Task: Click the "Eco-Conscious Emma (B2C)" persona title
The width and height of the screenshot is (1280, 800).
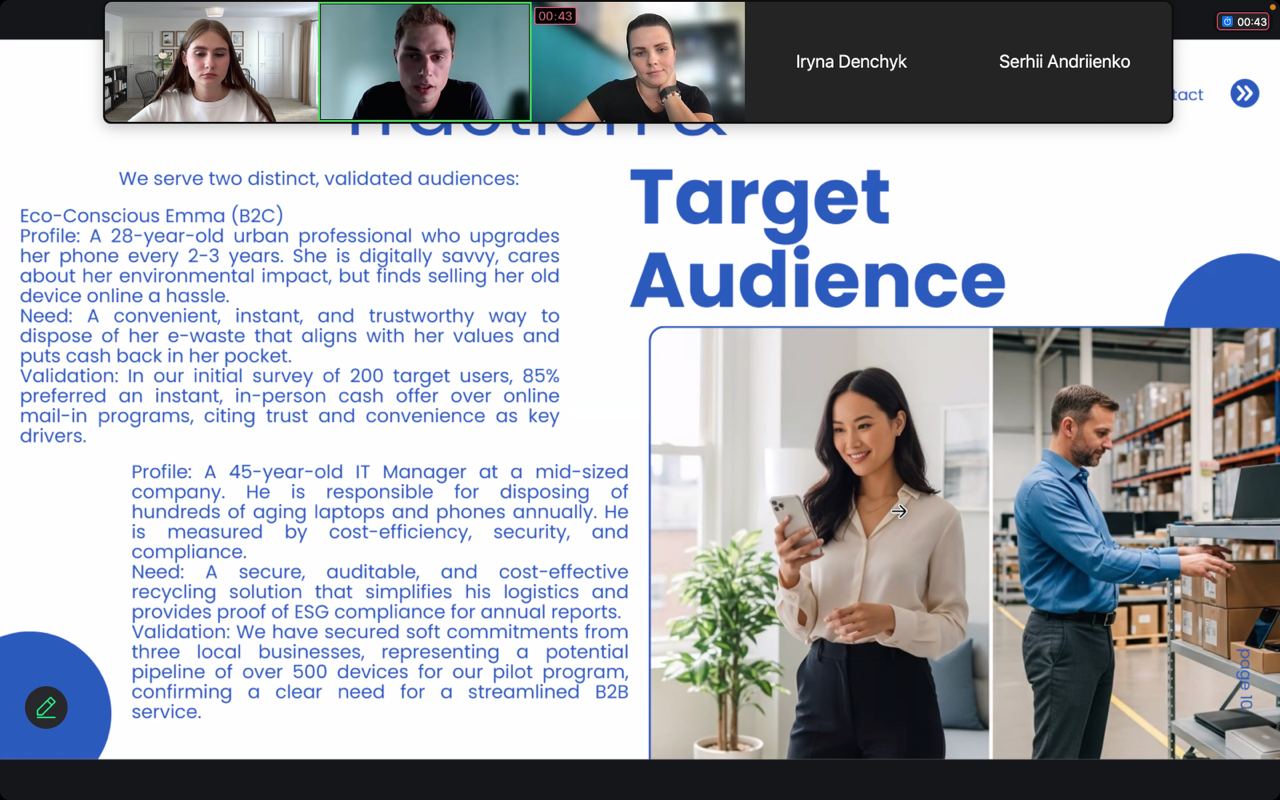Action: pyautogui.click(x=152, y=216)
